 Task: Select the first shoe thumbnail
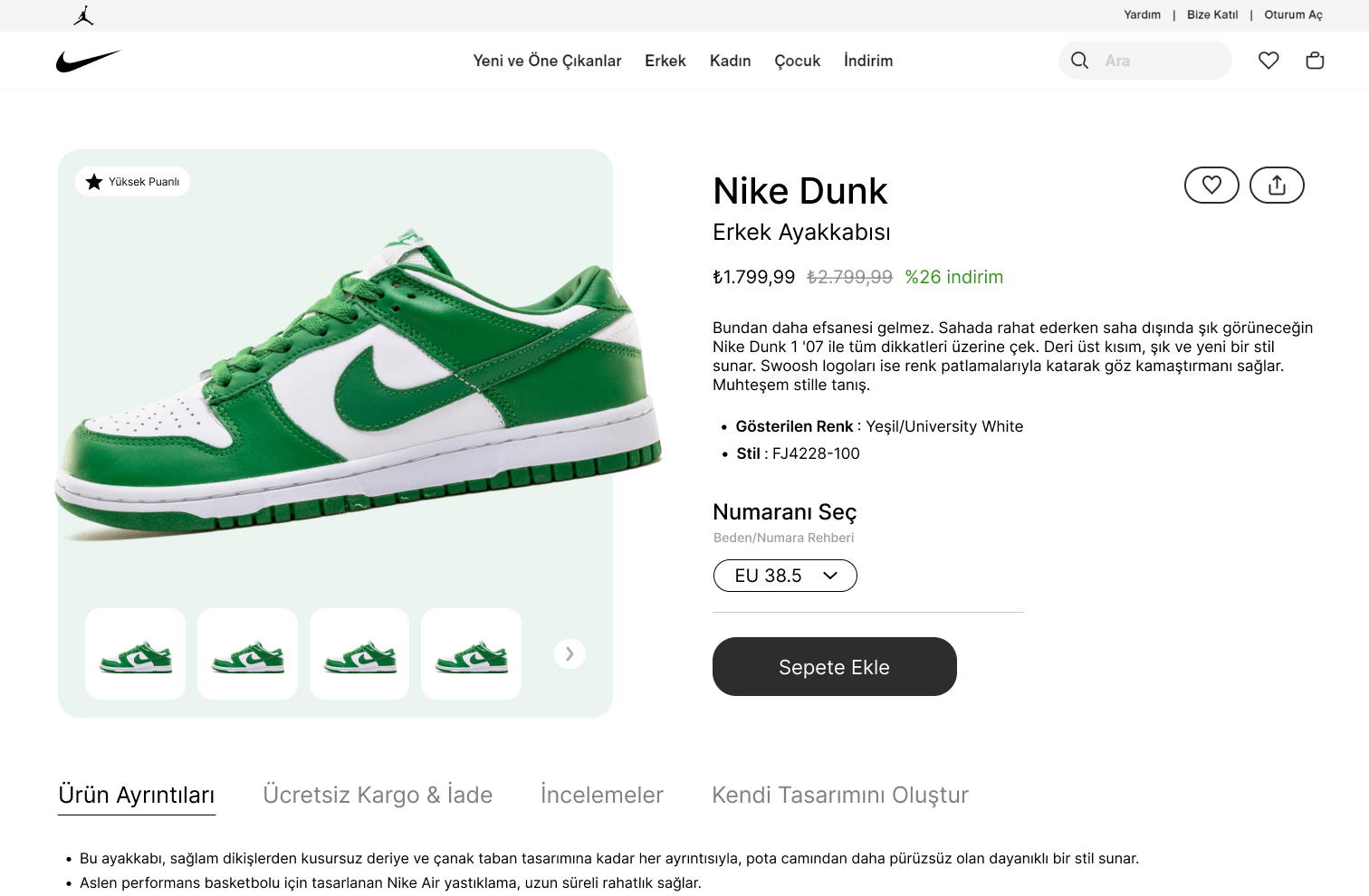136,653
